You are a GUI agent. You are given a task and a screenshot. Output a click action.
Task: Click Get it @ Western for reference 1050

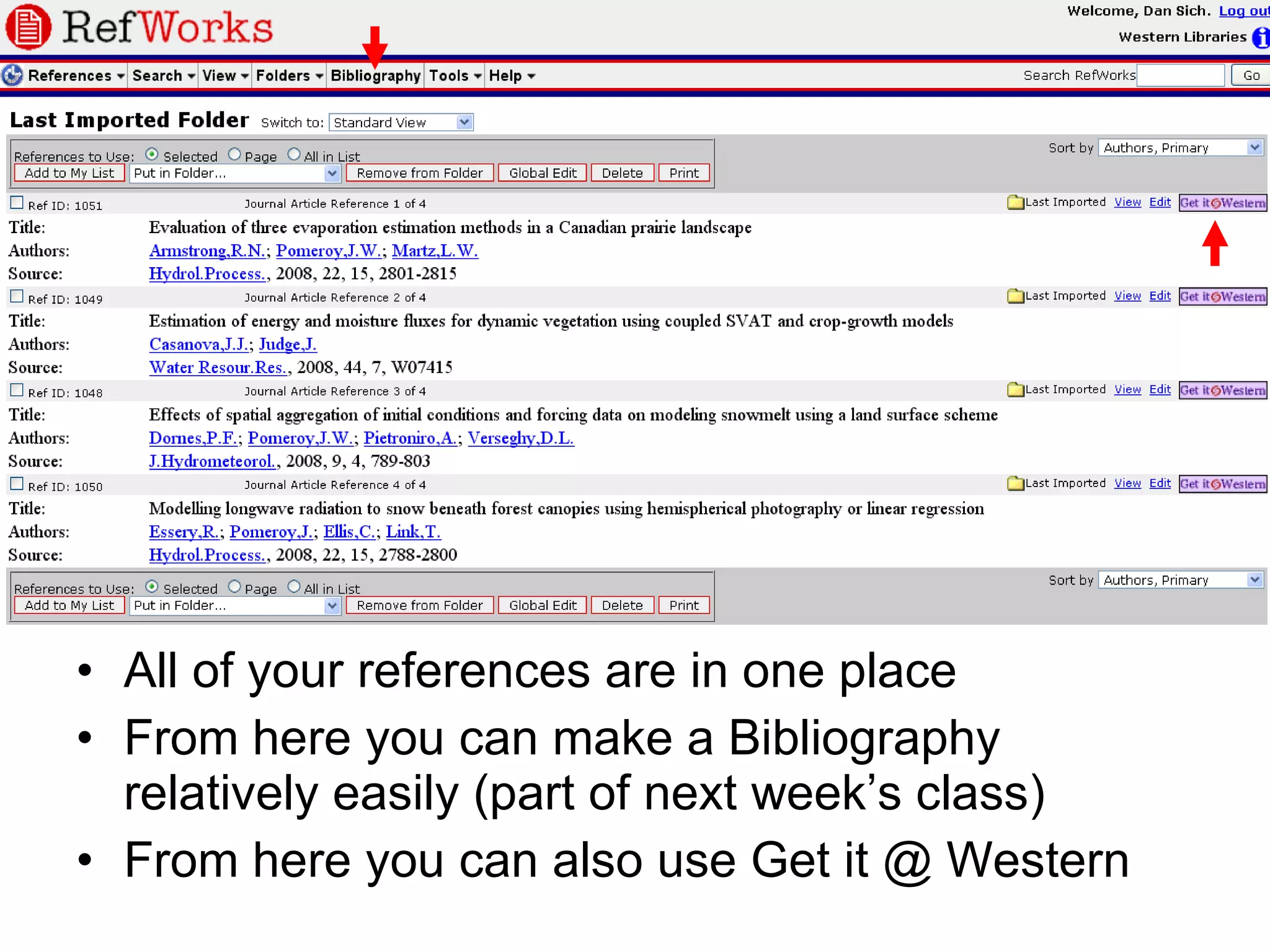[1222, 483]
